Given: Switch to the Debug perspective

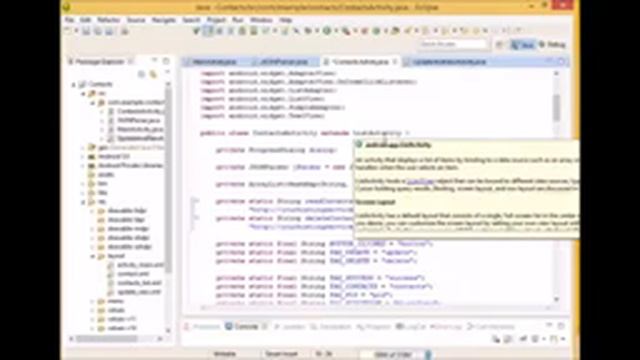Looking at the screenshot, I should [552, 45].
